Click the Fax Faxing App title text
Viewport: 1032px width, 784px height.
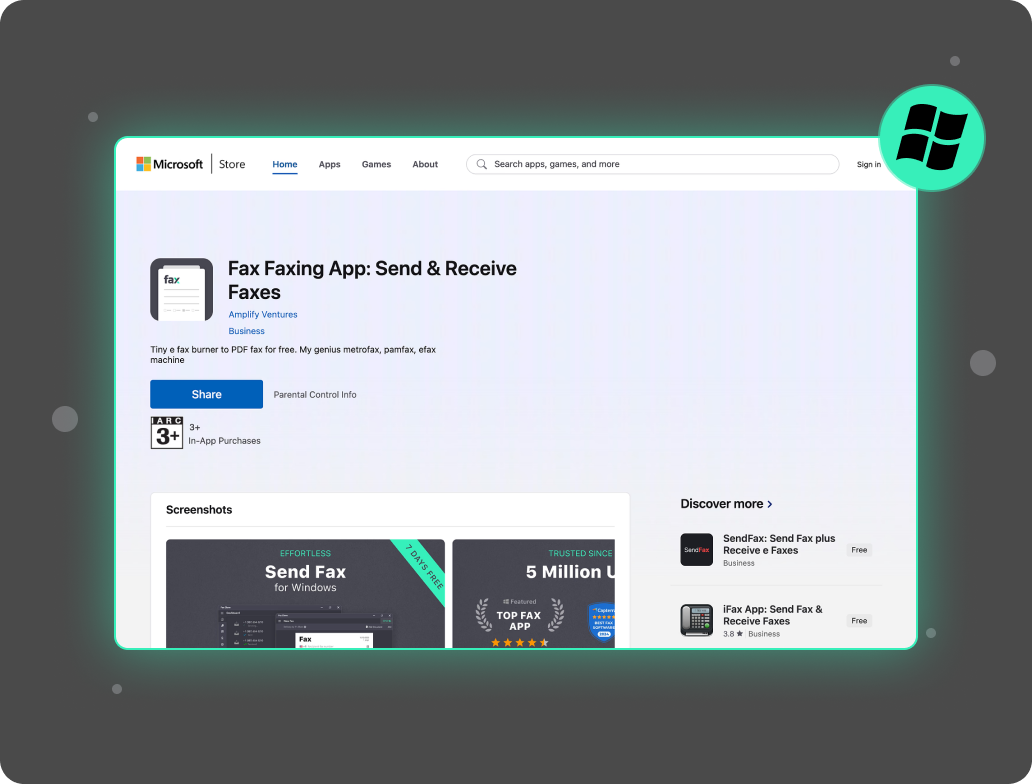coord(372,280)
